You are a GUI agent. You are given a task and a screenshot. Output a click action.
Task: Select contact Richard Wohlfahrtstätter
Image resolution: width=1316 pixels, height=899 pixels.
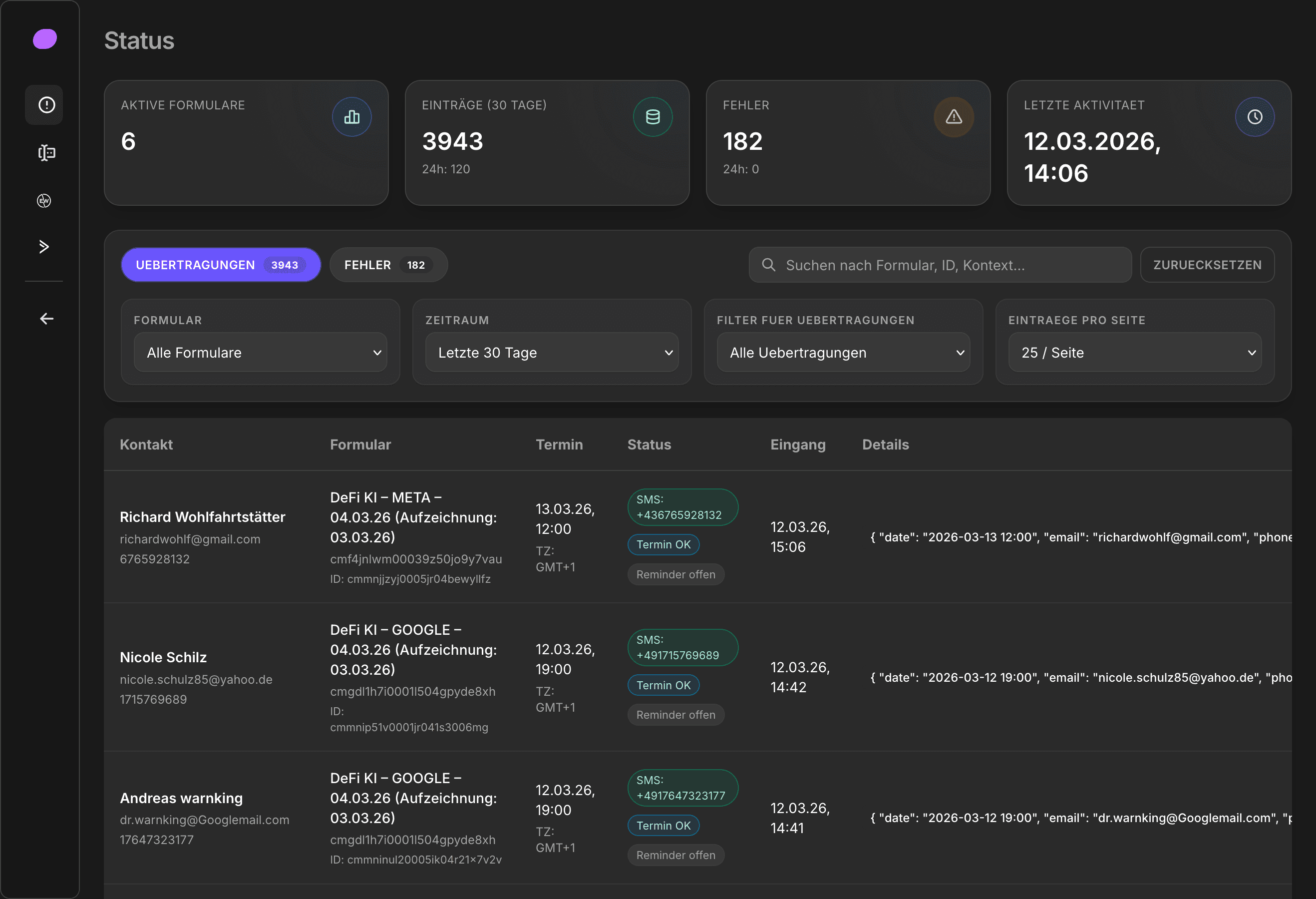[x=202, y=517]
